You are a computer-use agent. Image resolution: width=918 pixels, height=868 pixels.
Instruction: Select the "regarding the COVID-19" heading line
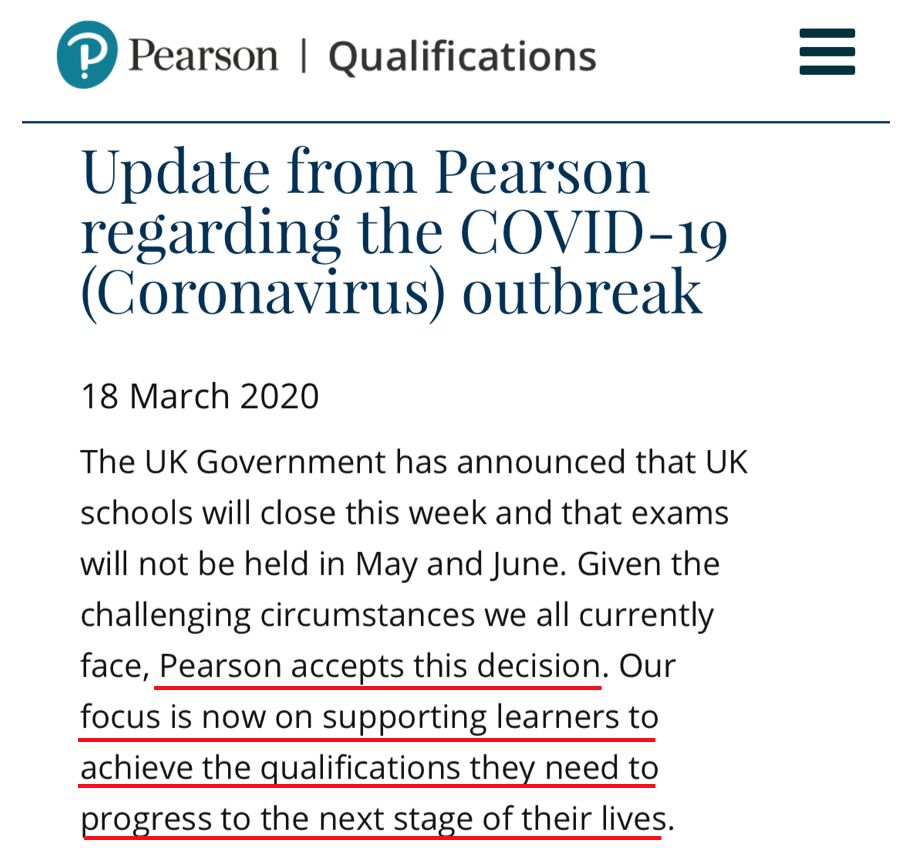[403, 231]
